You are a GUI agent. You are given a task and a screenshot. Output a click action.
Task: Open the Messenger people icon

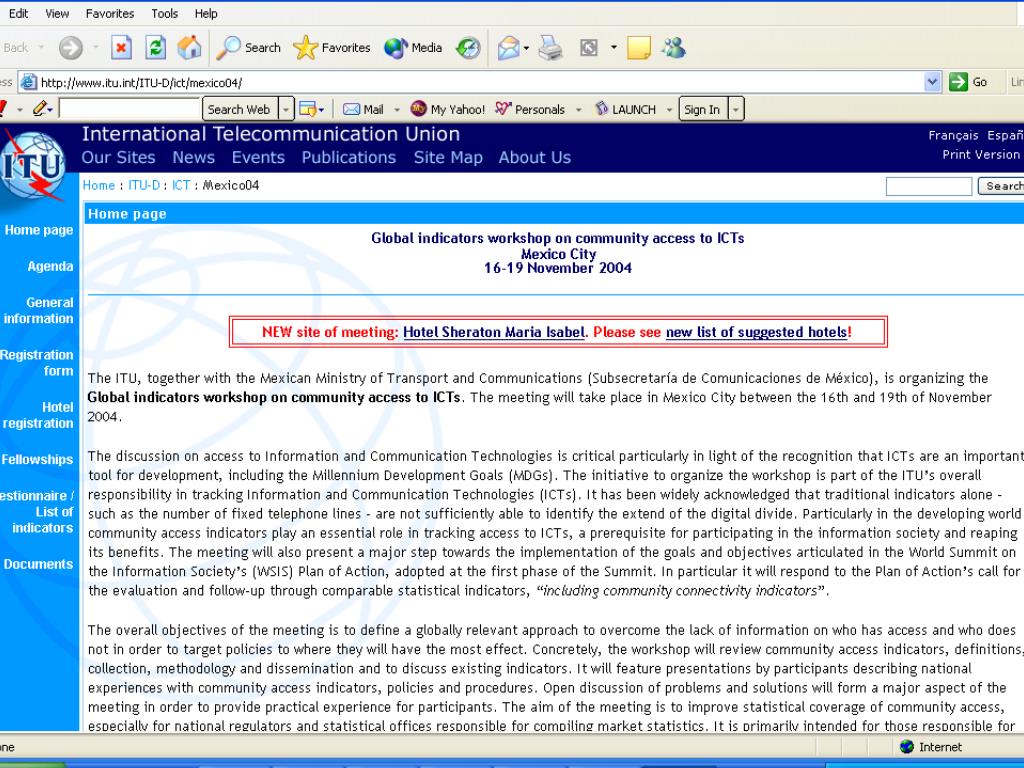tap(673, 48)
